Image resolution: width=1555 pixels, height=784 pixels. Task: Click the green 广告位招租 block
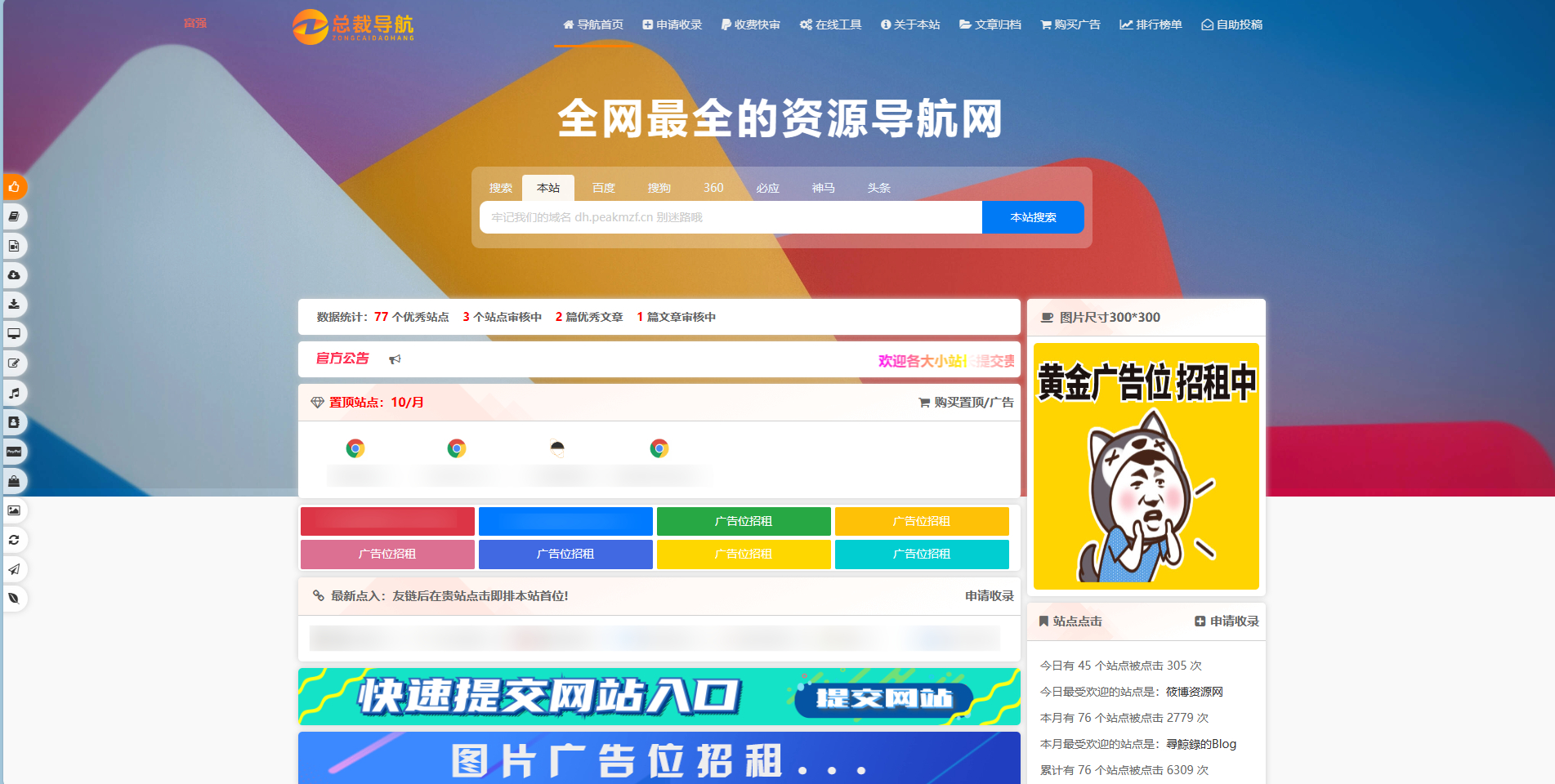coord(743,521)
